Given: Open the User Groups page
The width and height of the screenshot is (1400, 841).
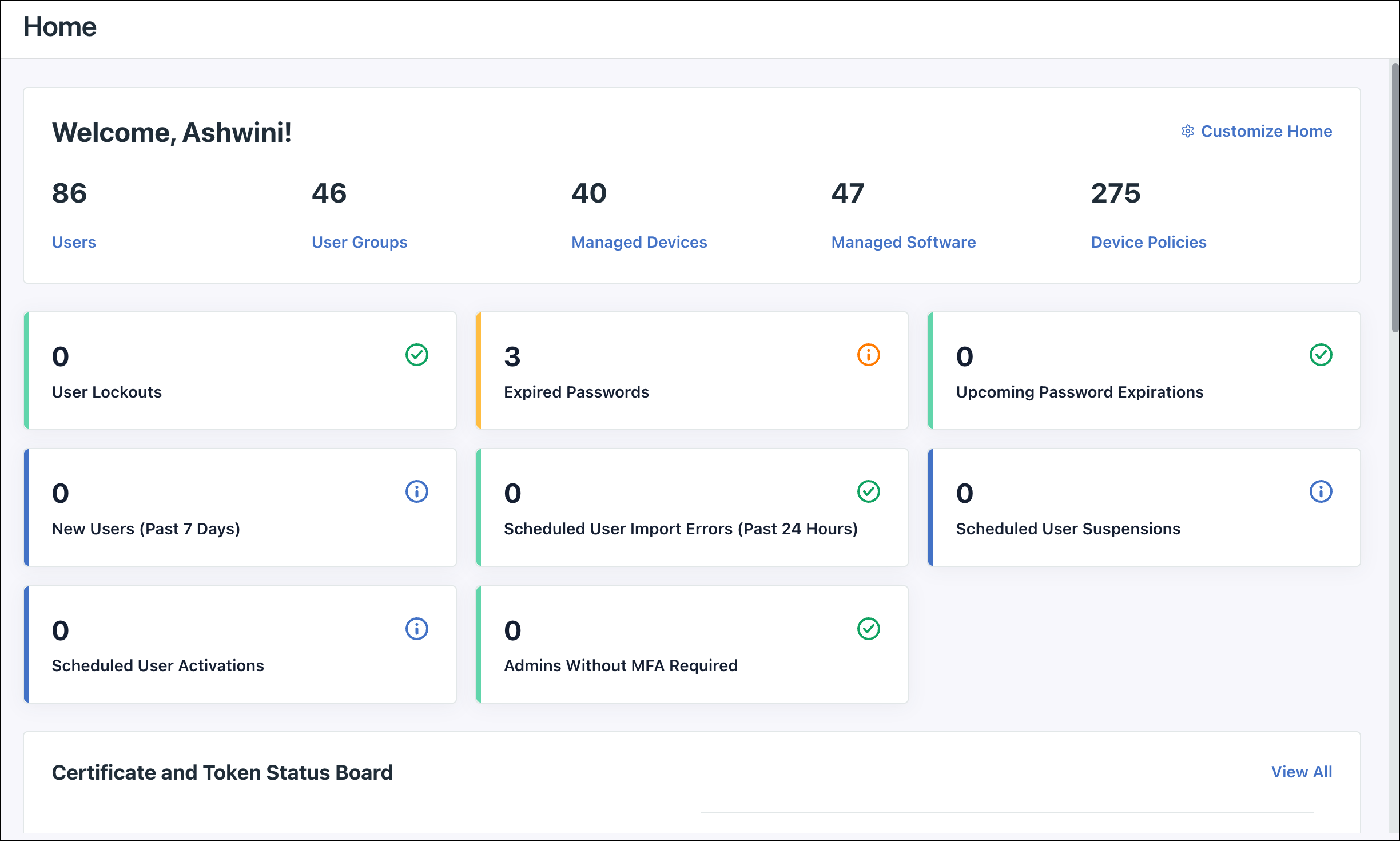Looking at the screenshot, I should (x=359, y=242).
